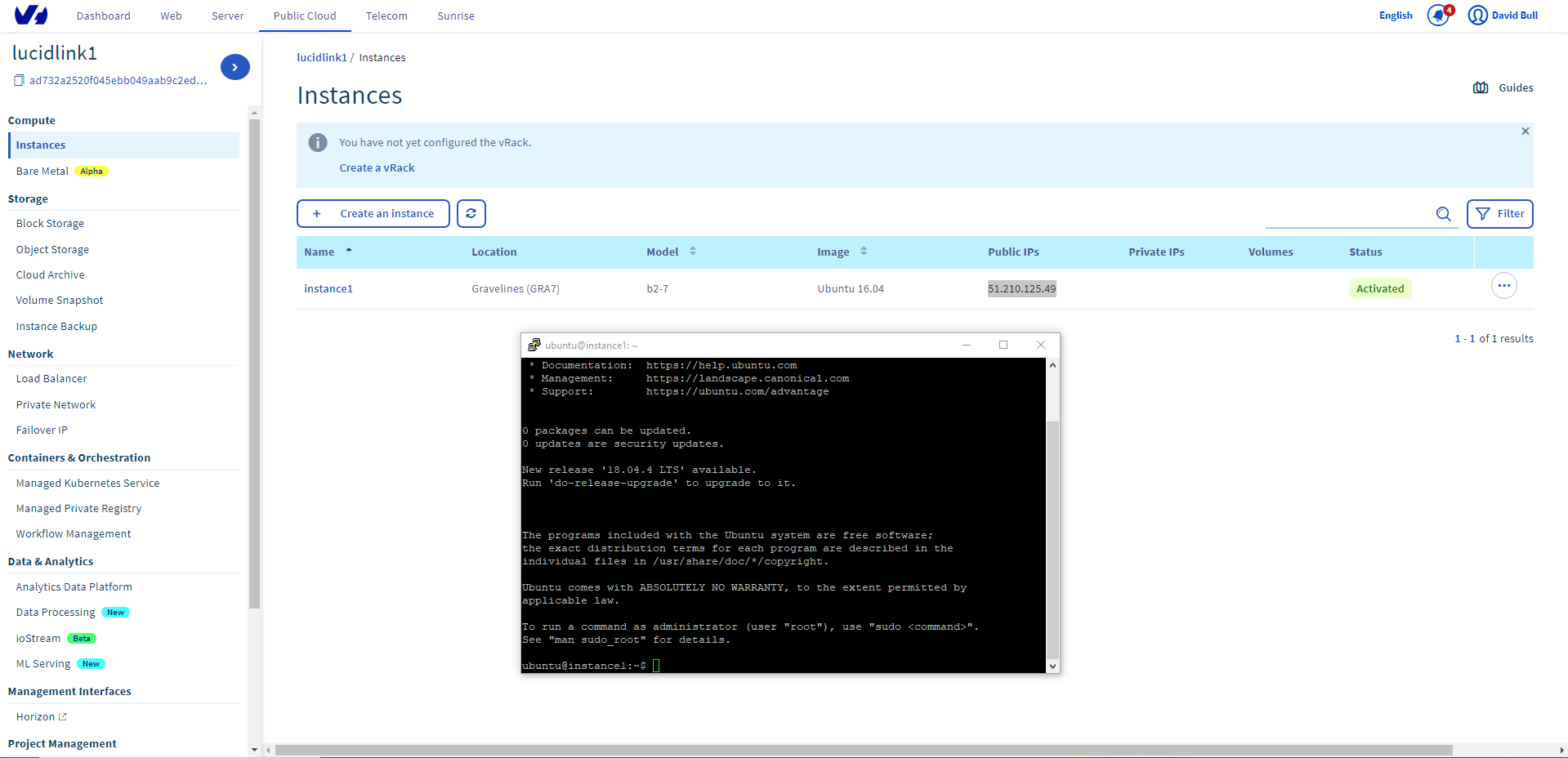Viewport: 1568px width, 758px height.
Task: Open Failover IP
Action: tap(42, 430)
